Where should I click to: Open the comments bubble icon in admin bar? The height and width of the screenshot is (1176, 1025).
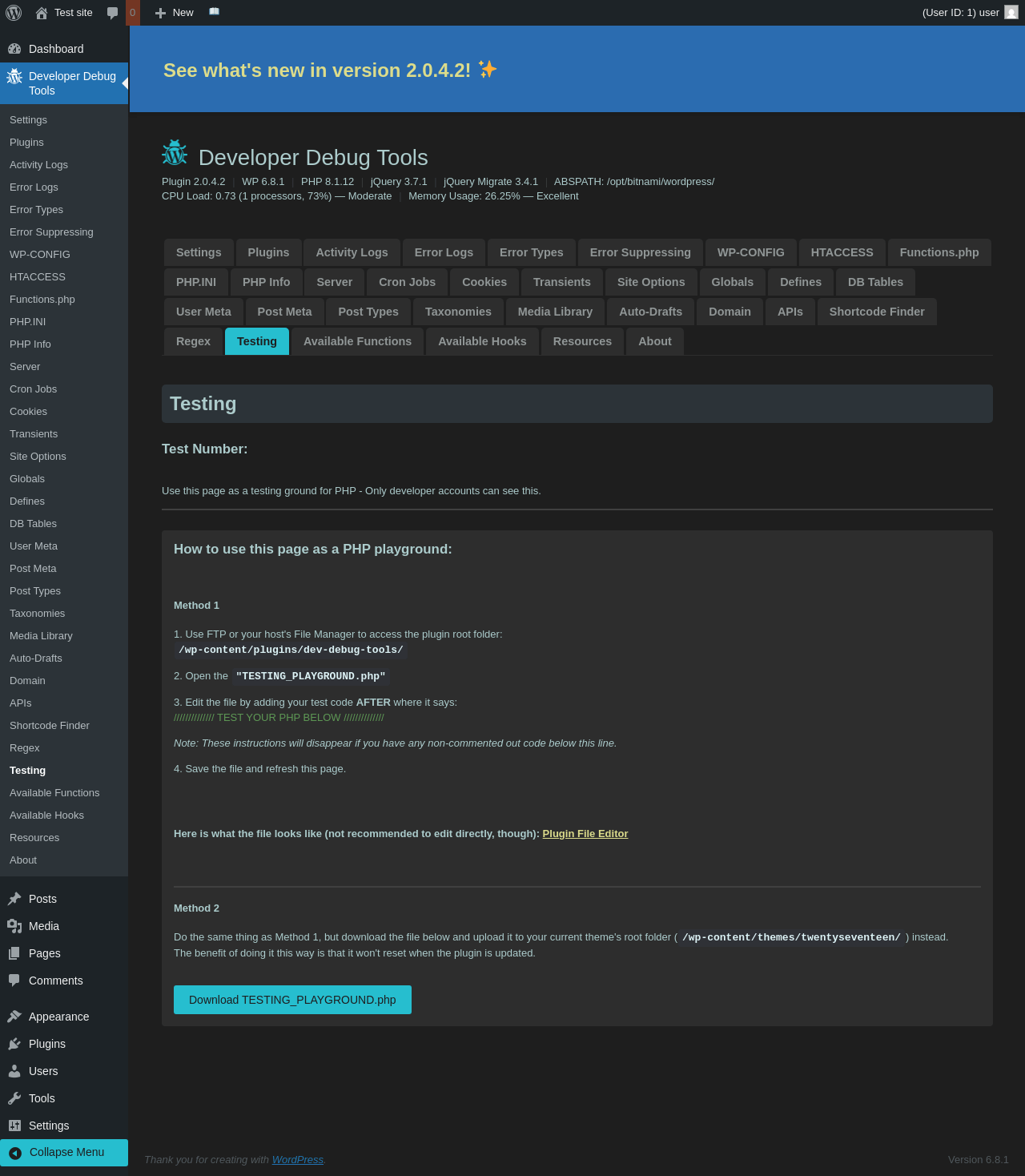pos(113,13)
